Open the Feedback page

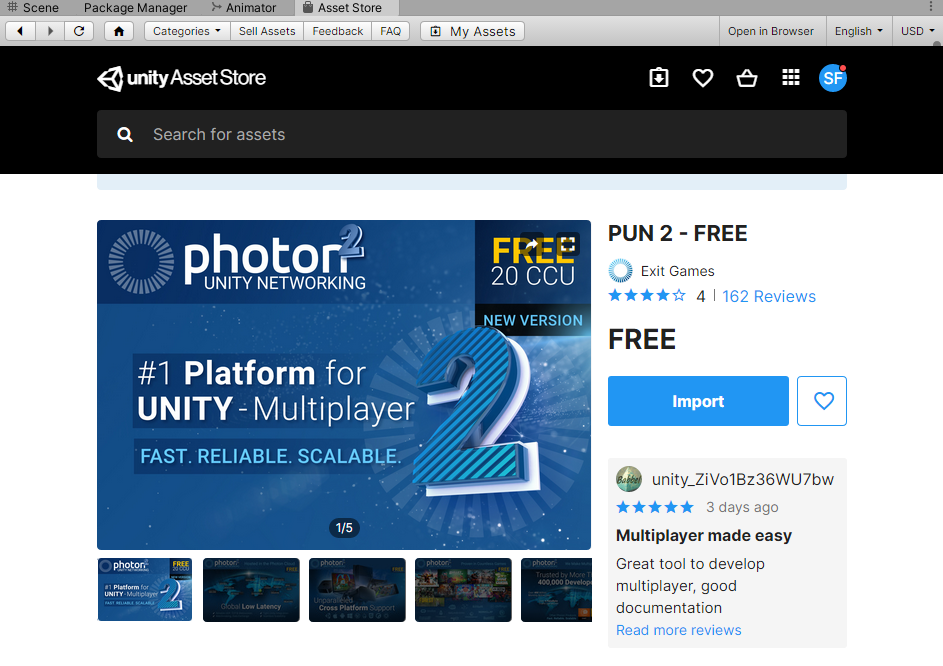(x=337, y=31)
